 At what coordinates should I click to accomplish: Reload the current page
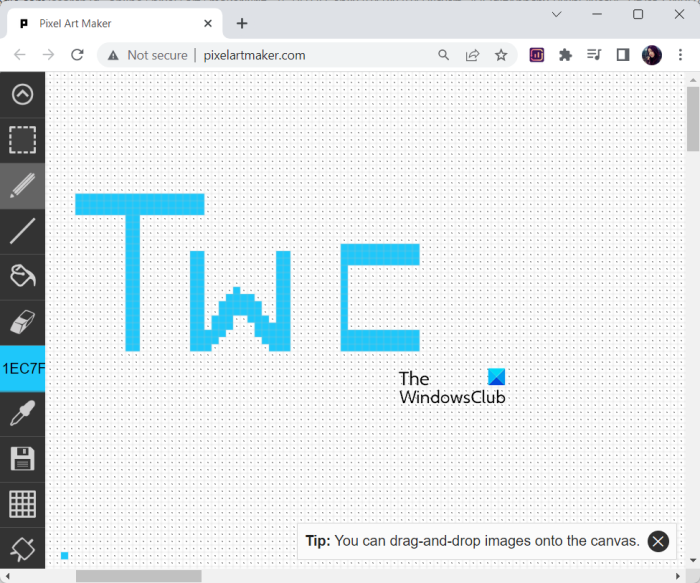click(77, 55)
